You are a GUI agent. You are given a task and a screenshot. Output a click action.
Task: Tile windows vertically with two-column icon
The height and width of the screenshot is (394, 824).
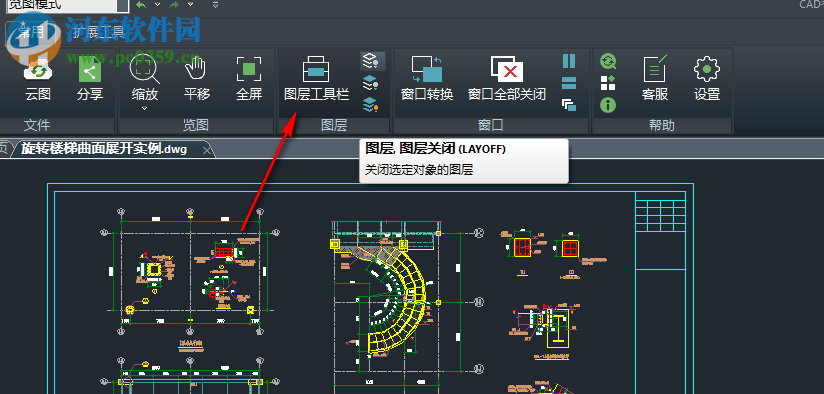point(569,61)
